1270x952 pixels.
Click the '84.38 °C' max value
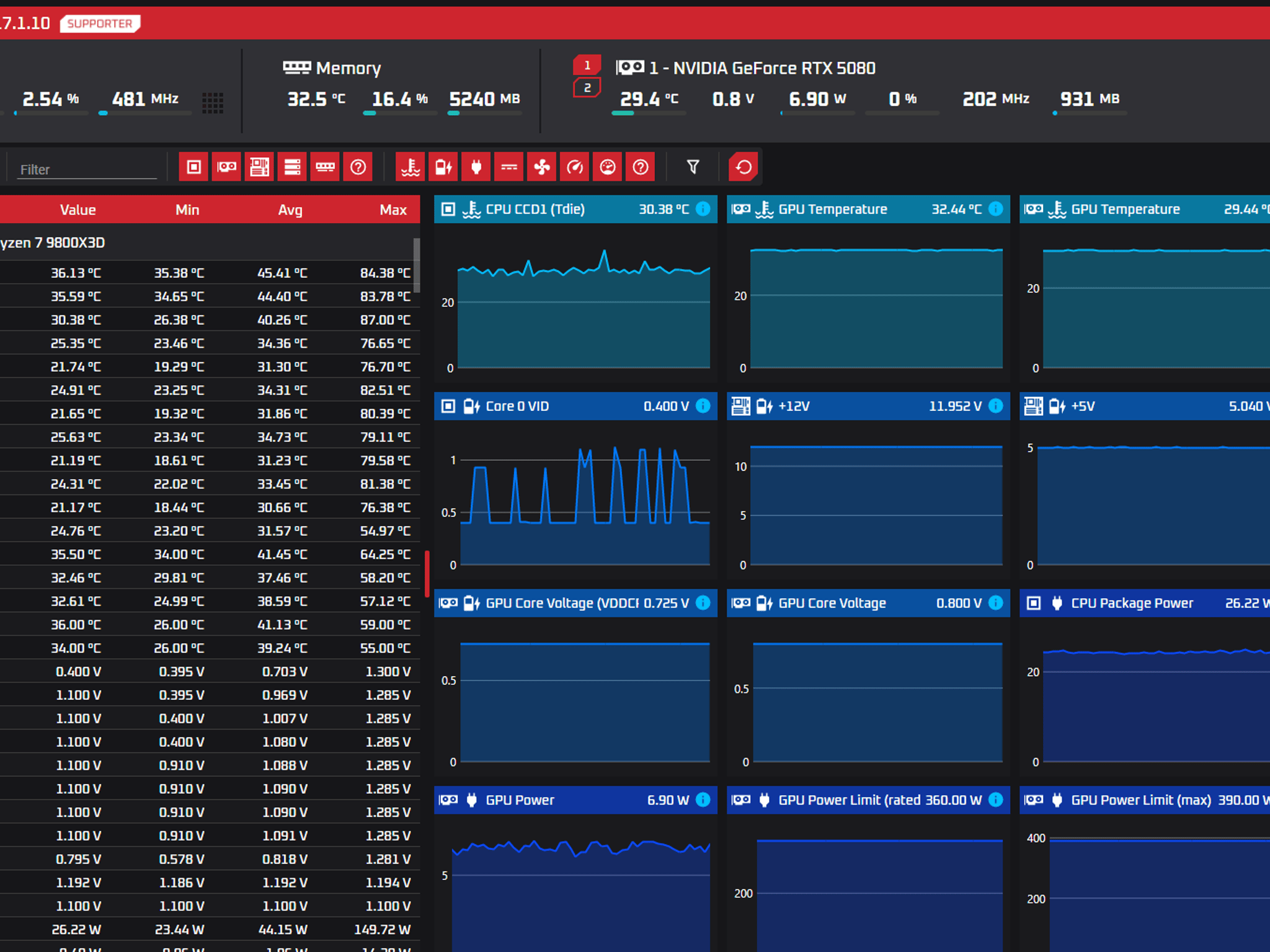385,273
